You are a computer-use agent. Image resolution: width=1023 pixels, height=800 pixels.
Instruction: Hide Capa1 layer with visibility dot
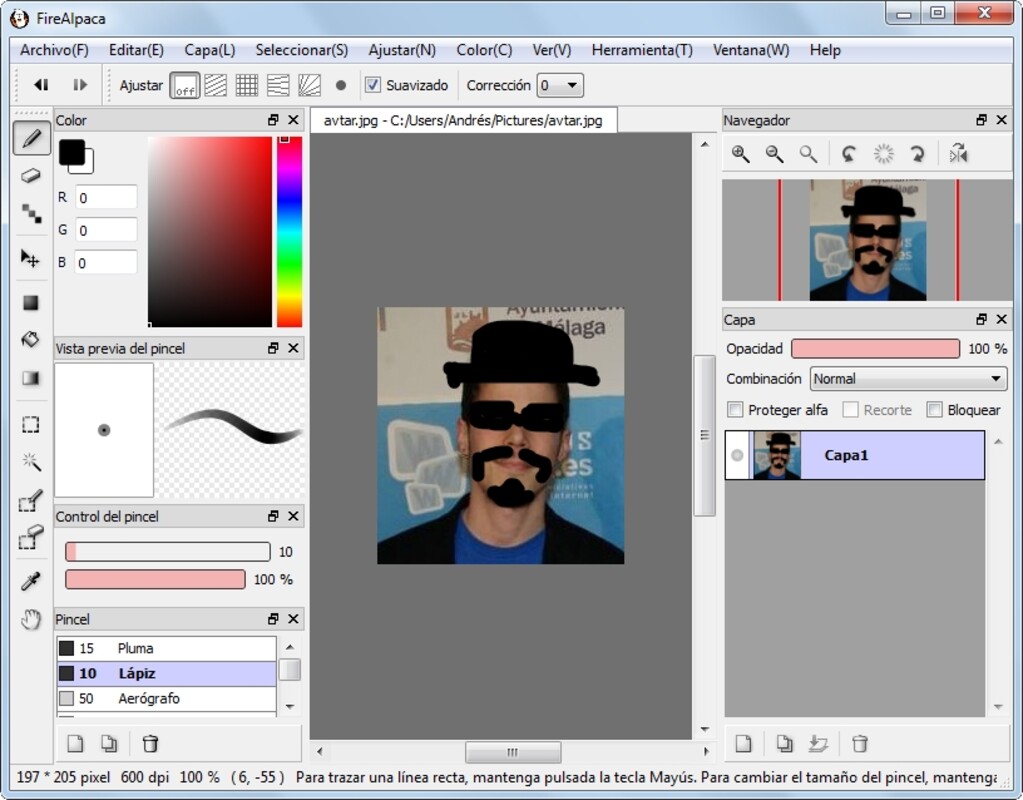(738, 456)
